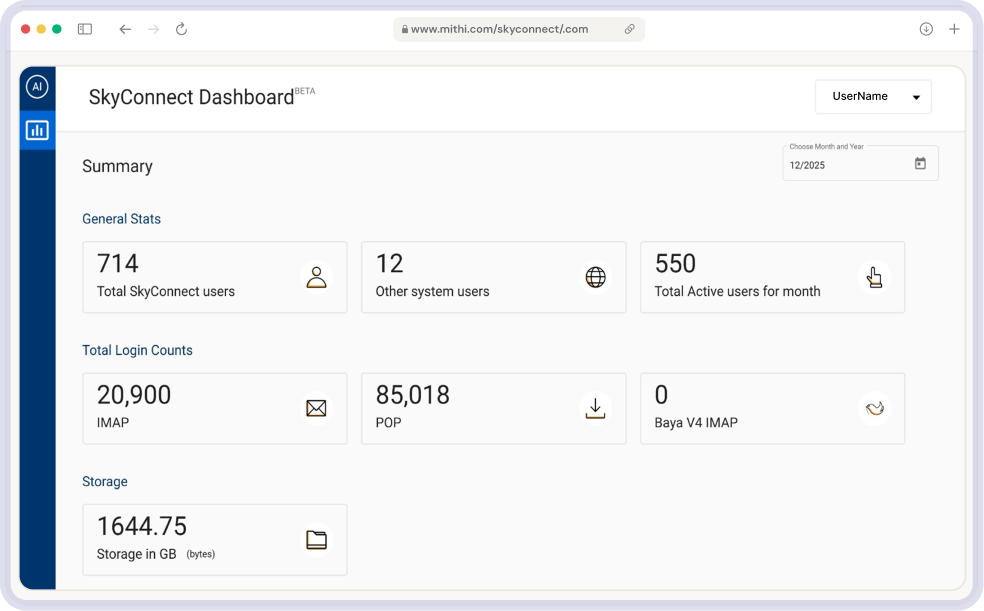The width and height of the screenshot is (984, 611).
Task: Click the BETA superscript tag
Action: click(305, 91)
